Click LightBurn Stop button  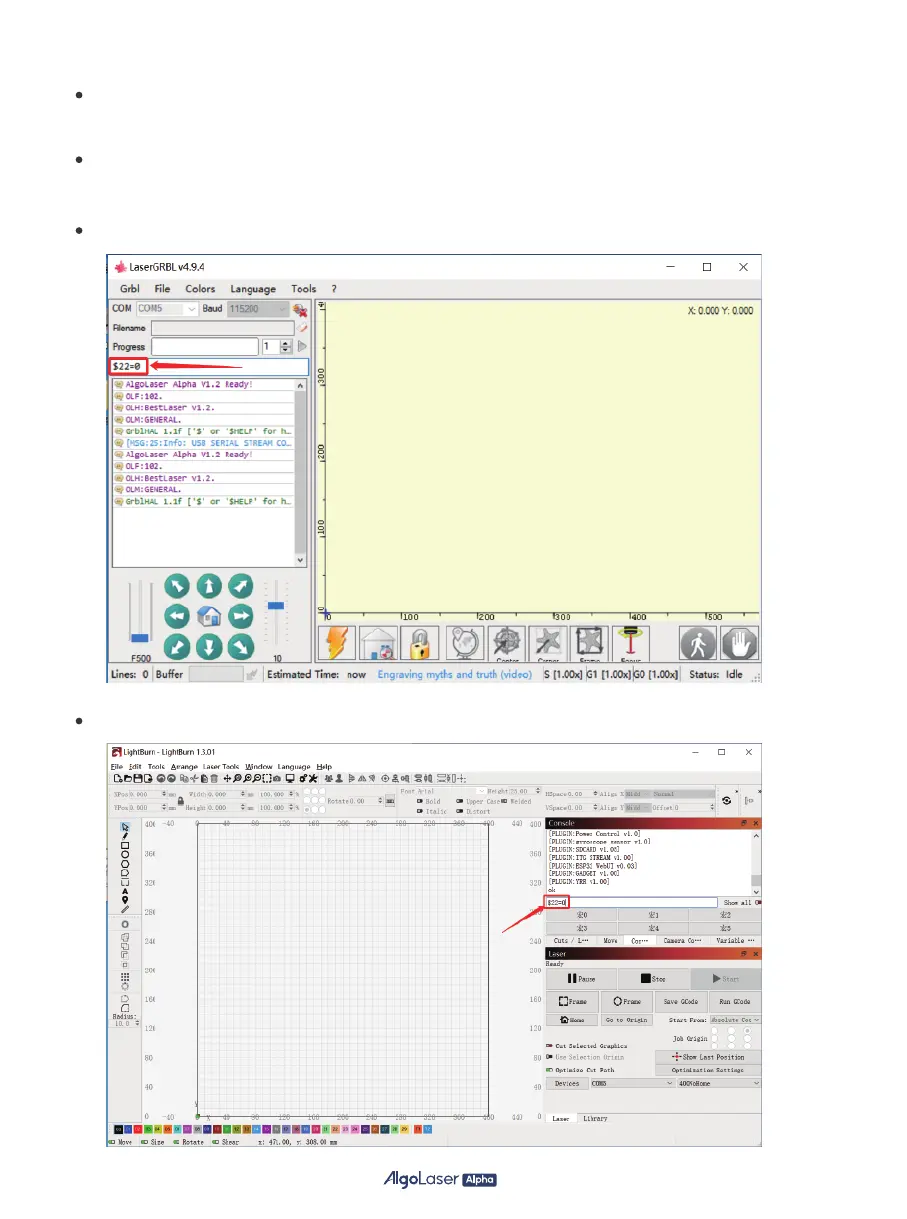[x=653, y=979]
